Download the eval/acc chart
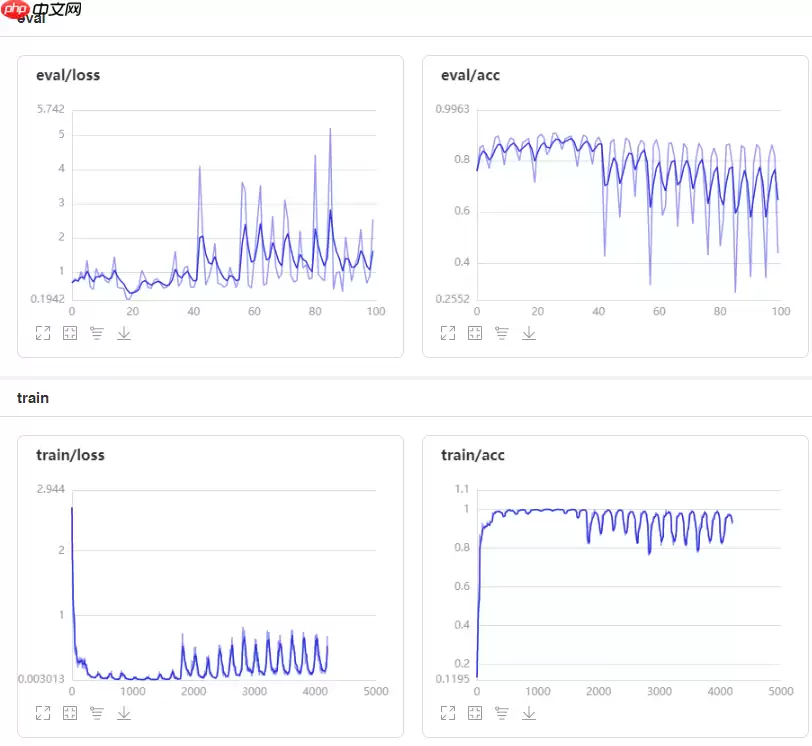The width and height of the screenshot is (812, 746). pyautogui.click(x=529, y=333)
